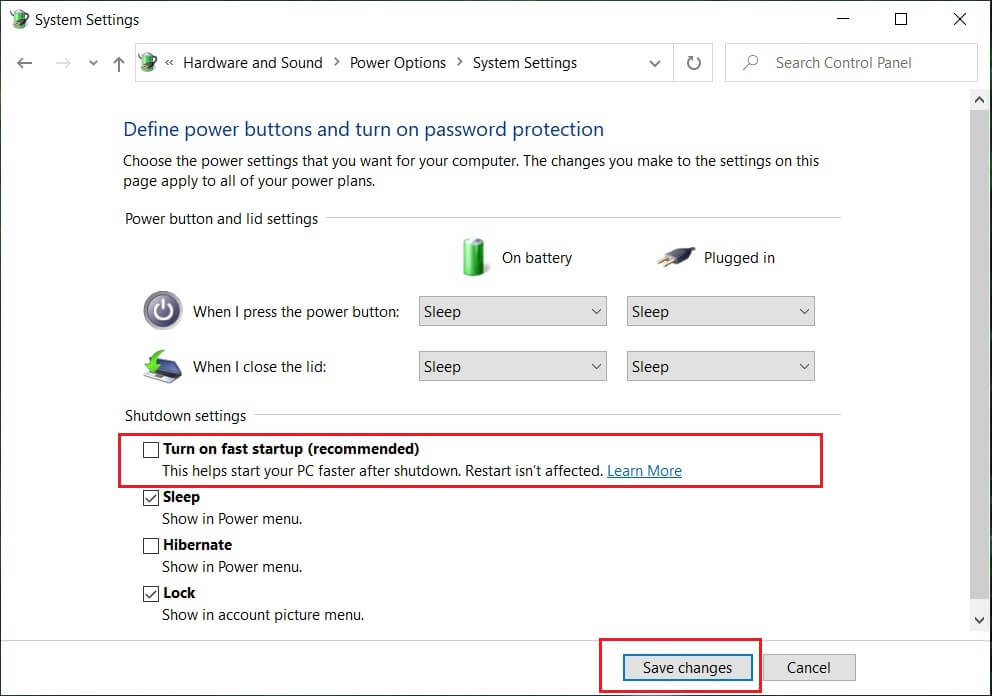Screen dimensions: 992x696
Task: Click the search magnifier icon
Action: click(x=751, y=63)
